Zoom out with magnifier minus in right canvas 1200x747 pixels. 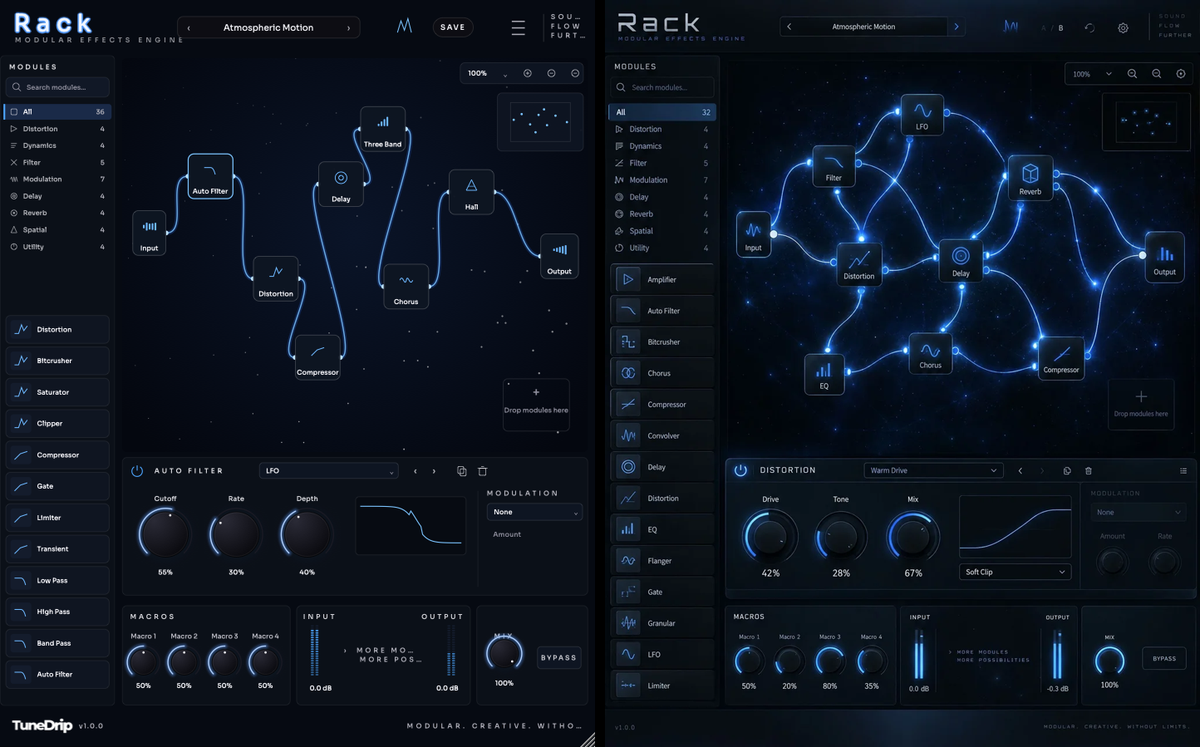[1156, 74]
